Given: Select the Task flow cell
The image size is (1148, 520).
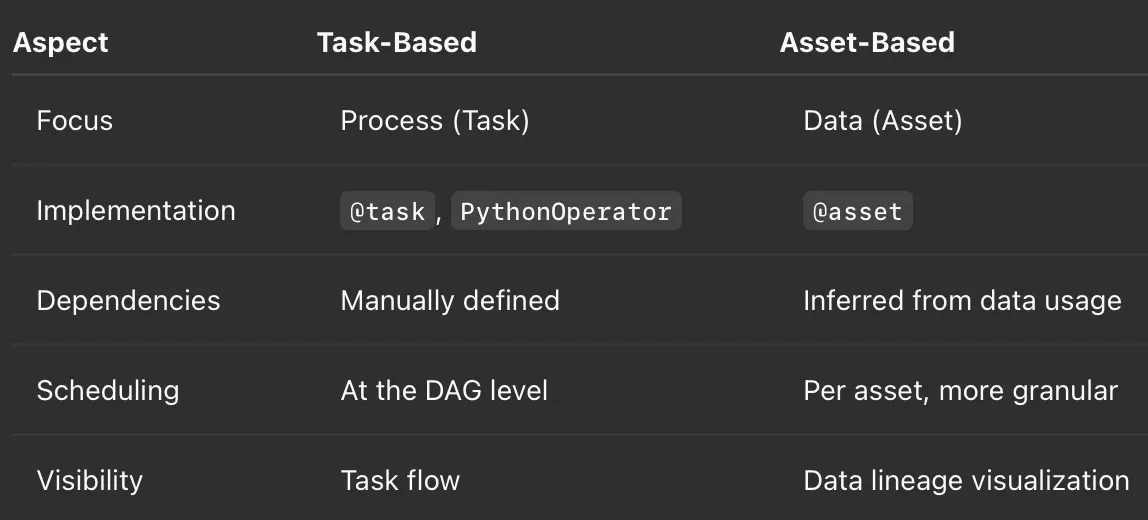Looking at the screenshot, I should (x=400, y=480).
